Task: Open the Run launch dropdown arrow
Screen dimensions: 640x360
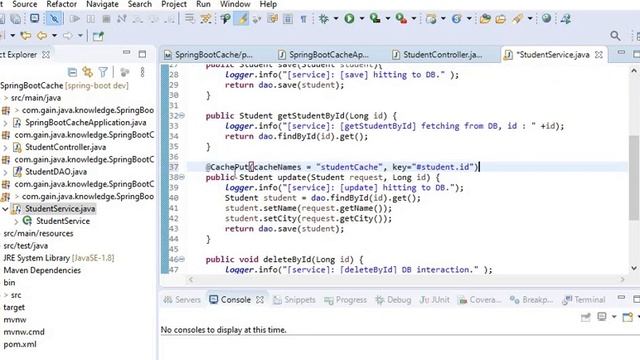Action: pos(361,18)
